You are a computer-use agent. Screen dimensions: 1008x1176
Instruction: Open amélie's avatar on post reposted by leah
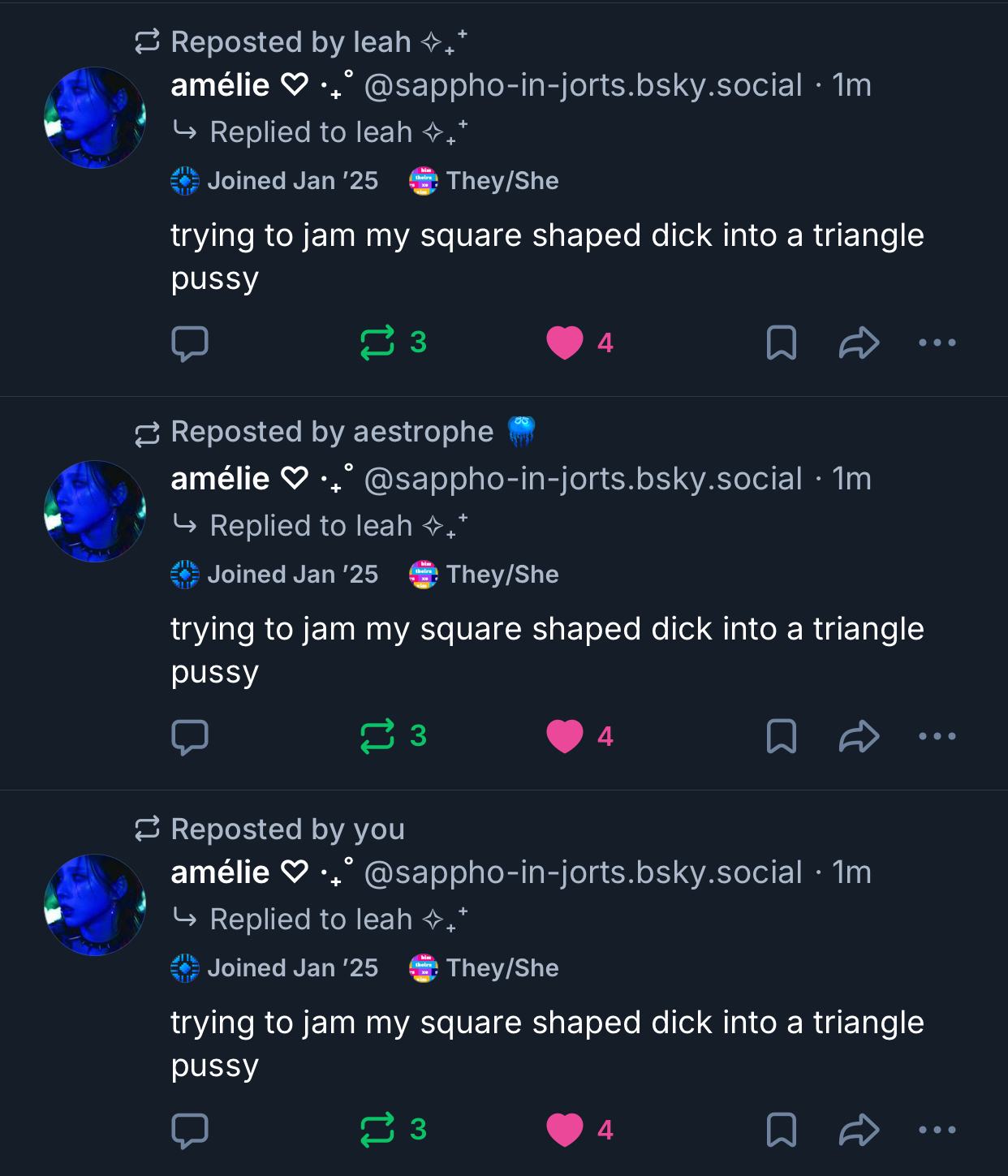[95, 118]
